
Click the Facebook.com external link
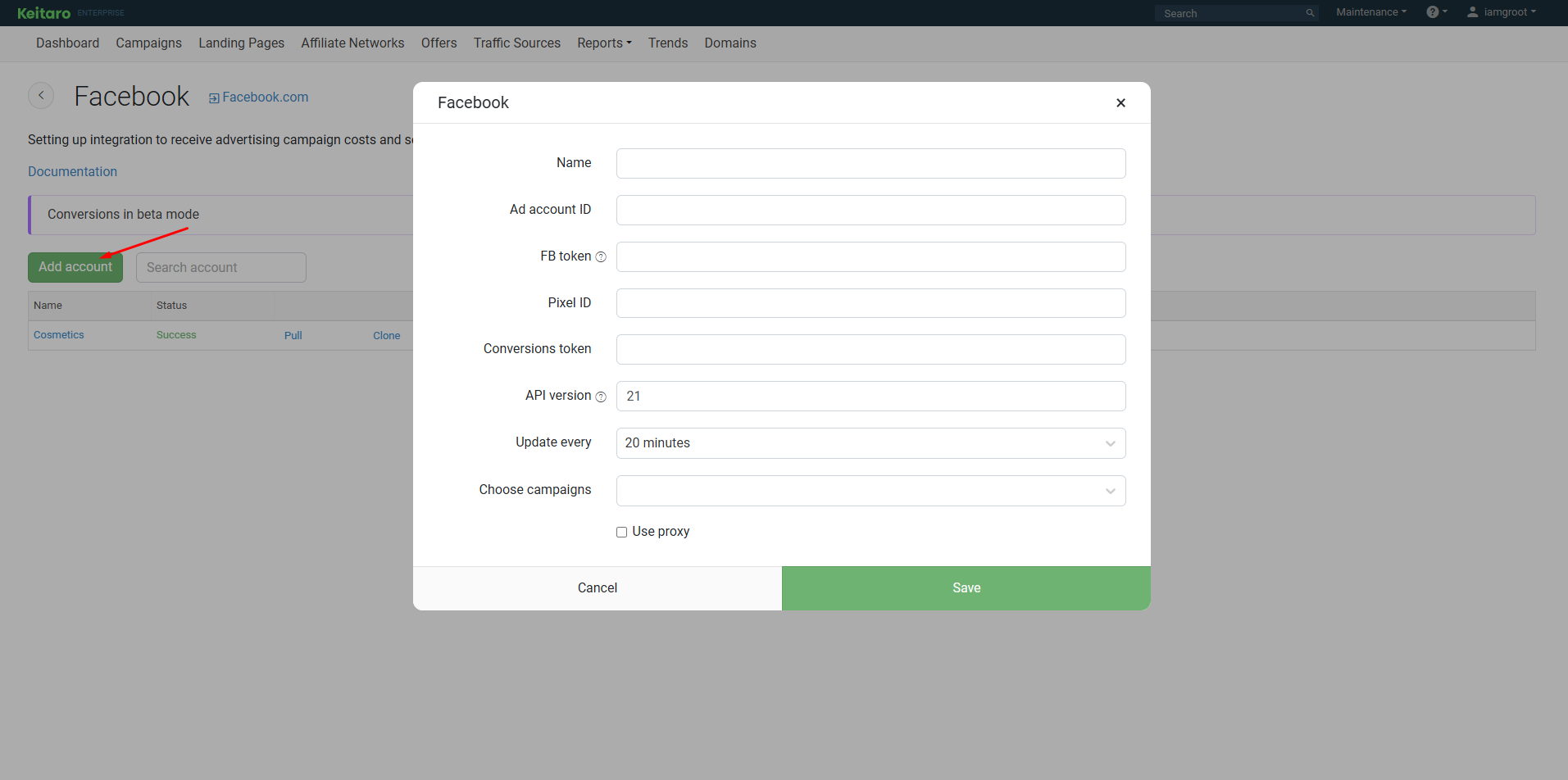259,97
